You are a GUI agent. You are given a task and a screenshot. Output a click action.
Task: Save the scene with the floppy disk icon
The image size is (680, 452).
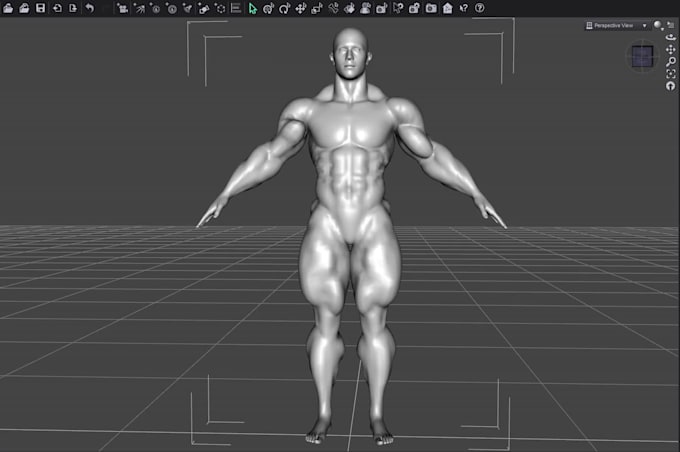point(40,8)
